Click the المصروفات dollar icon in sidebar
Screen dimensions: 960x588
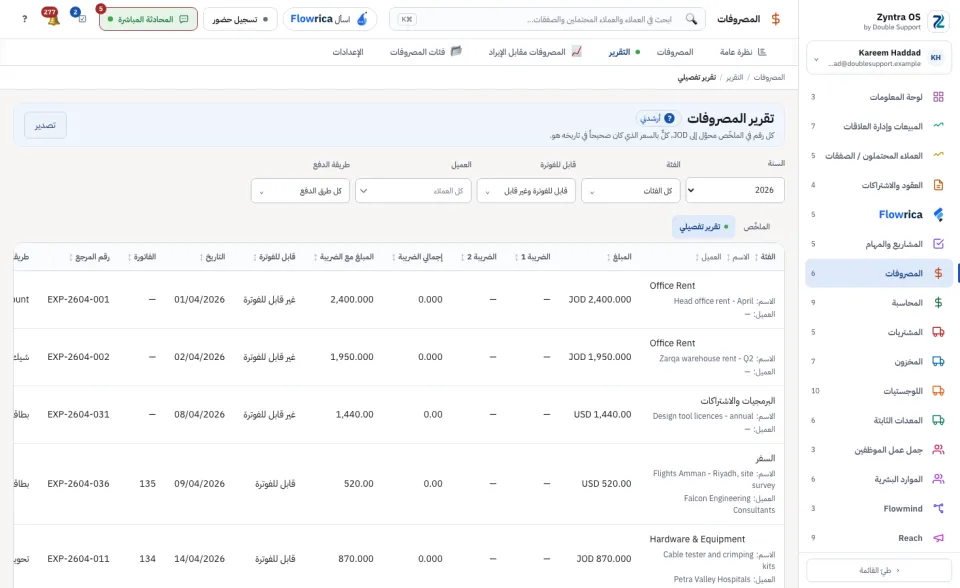click(938, 273)
